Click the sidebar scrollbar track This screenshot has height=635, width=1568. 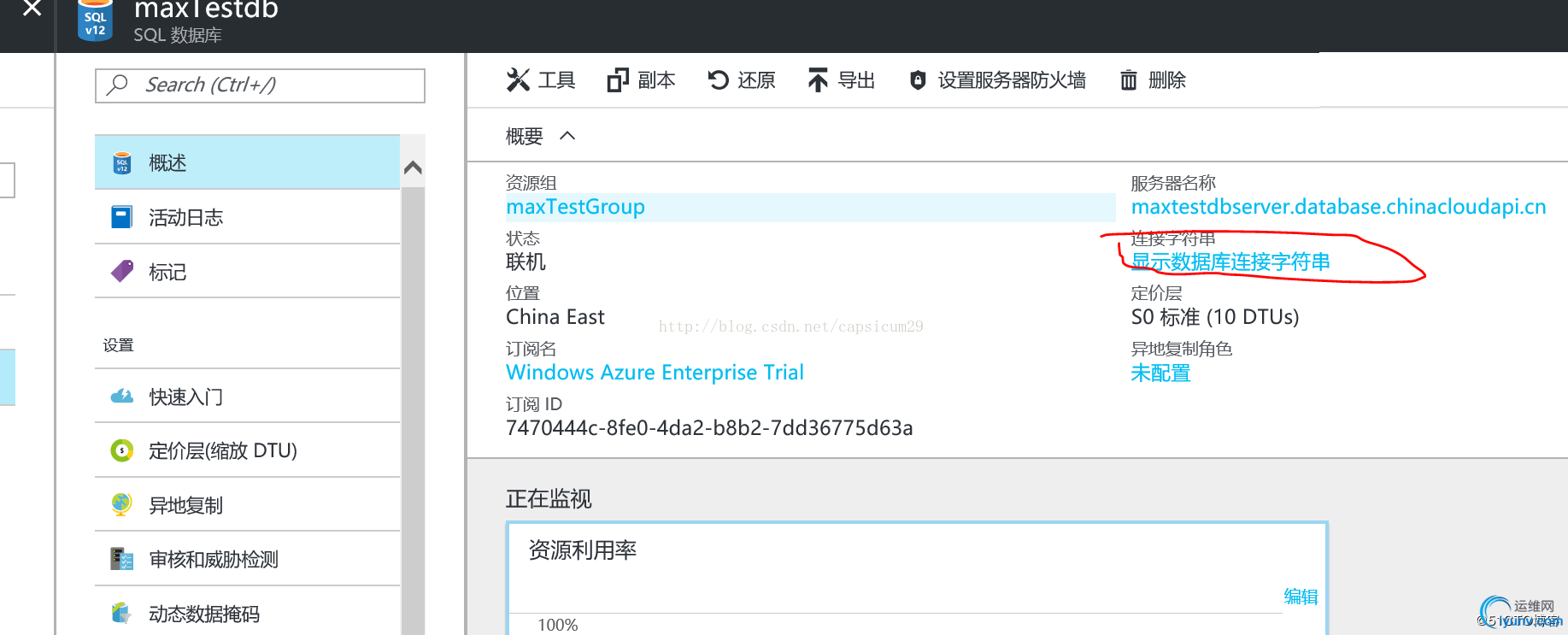click(413, 410)
